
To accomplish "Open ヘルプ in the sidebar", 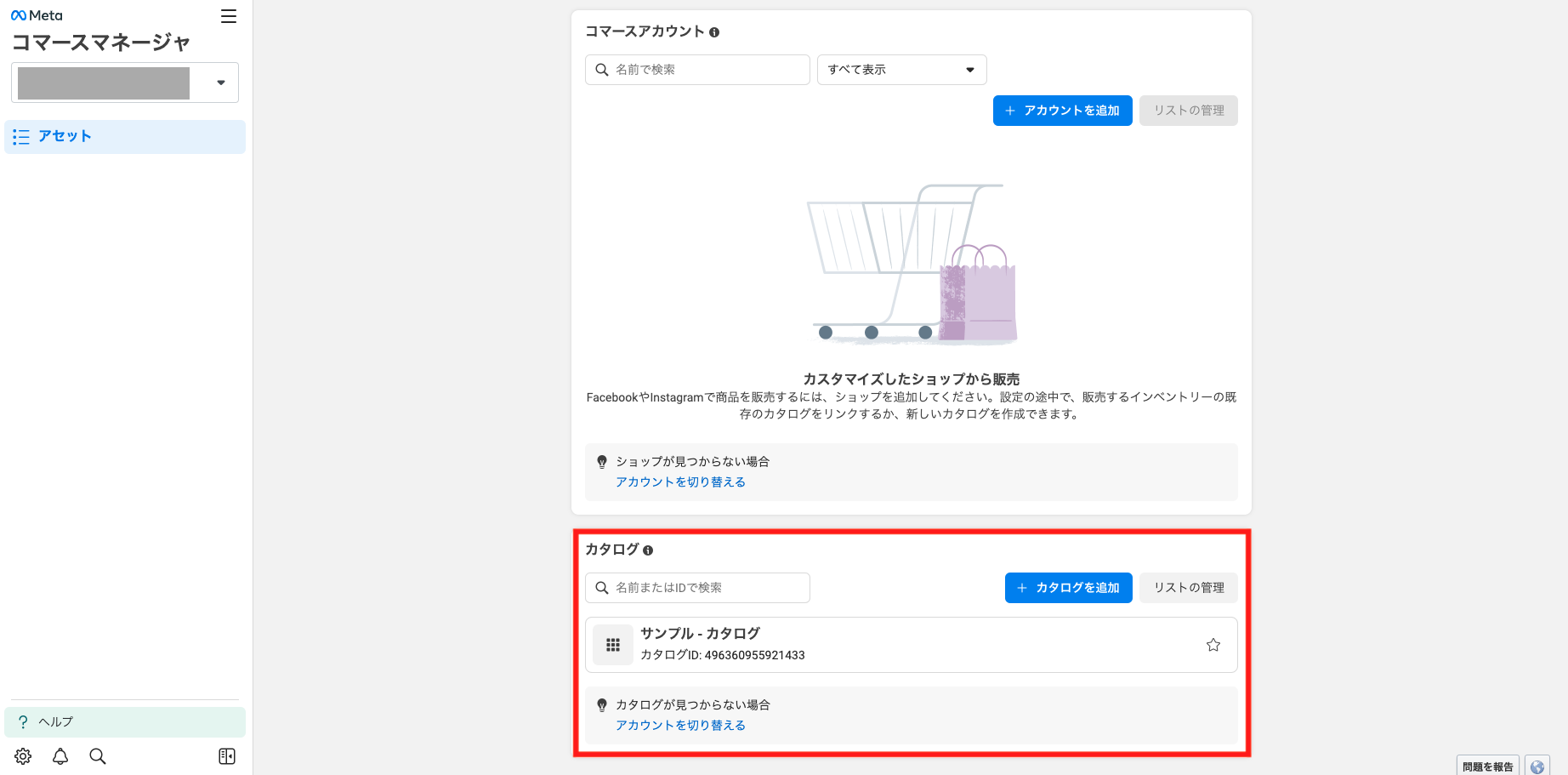I will coord(125,721).
